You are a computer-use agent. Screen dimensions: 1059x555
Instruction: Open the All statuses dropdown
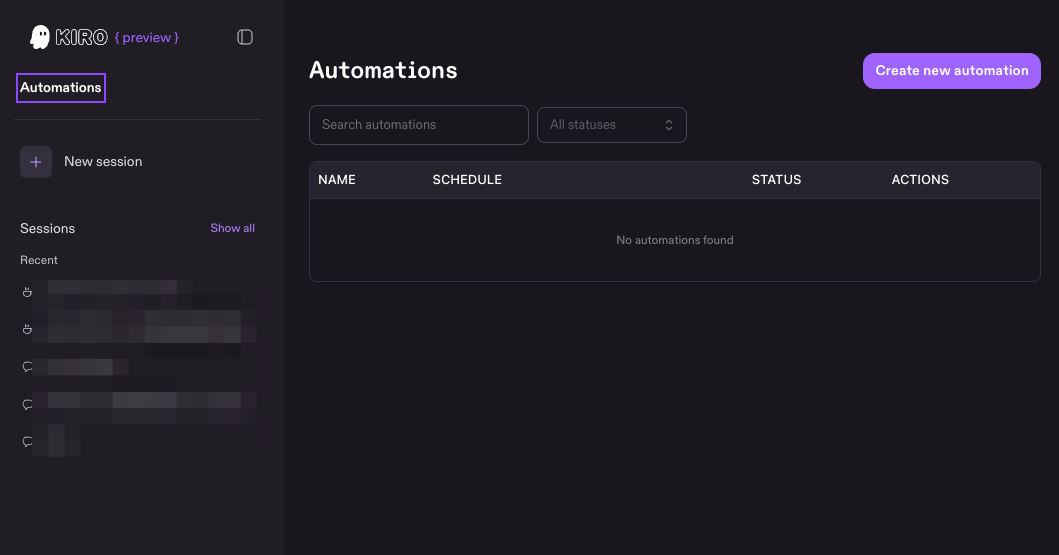point(612,125)
